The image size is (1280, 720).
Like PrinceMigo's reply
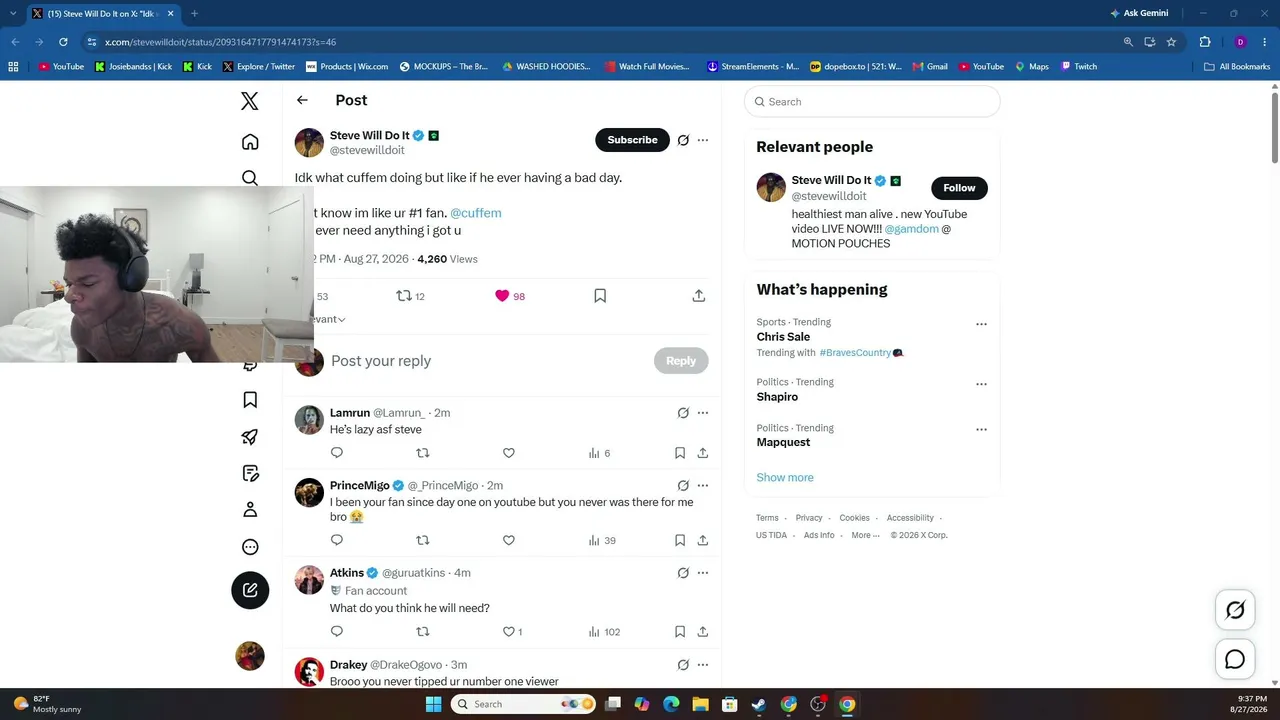click(509, 540)
